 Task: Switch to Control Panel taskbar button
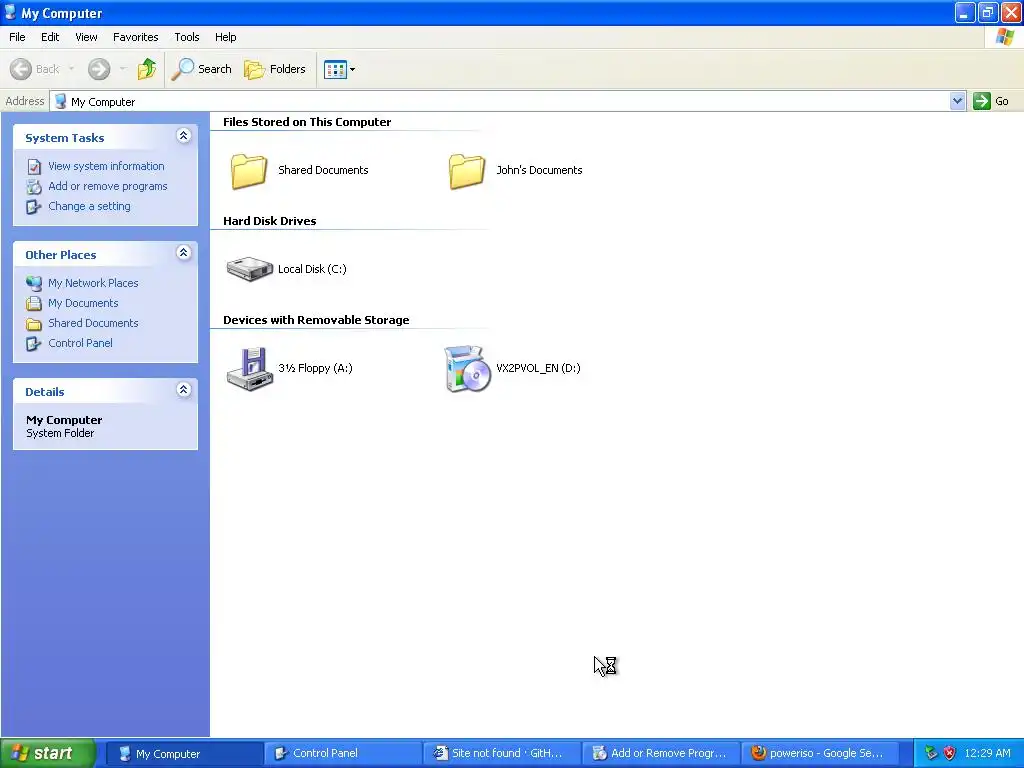point(343,754)
